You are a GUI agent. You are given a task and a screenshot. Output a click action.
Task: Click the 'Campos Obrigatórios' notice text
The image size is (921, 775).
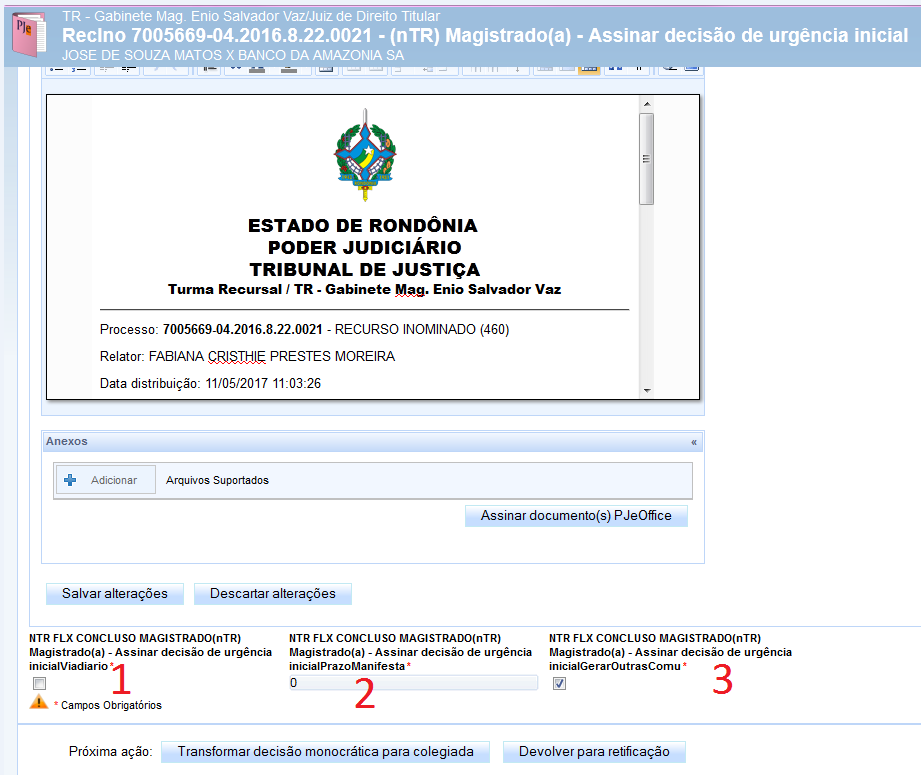click(x=111, y=705)
